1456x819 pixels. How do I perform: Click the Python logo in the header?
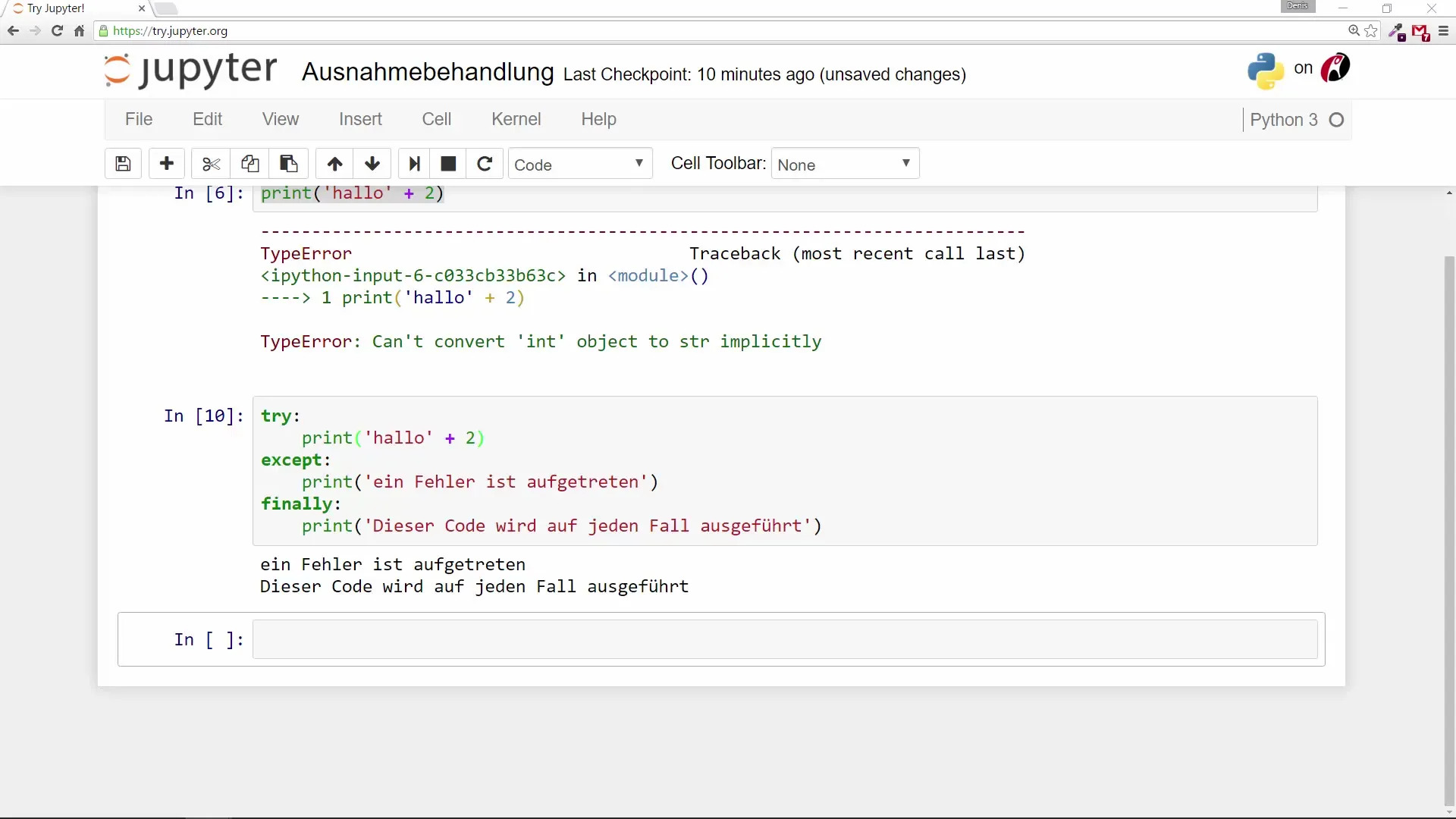pos(1266,71)
